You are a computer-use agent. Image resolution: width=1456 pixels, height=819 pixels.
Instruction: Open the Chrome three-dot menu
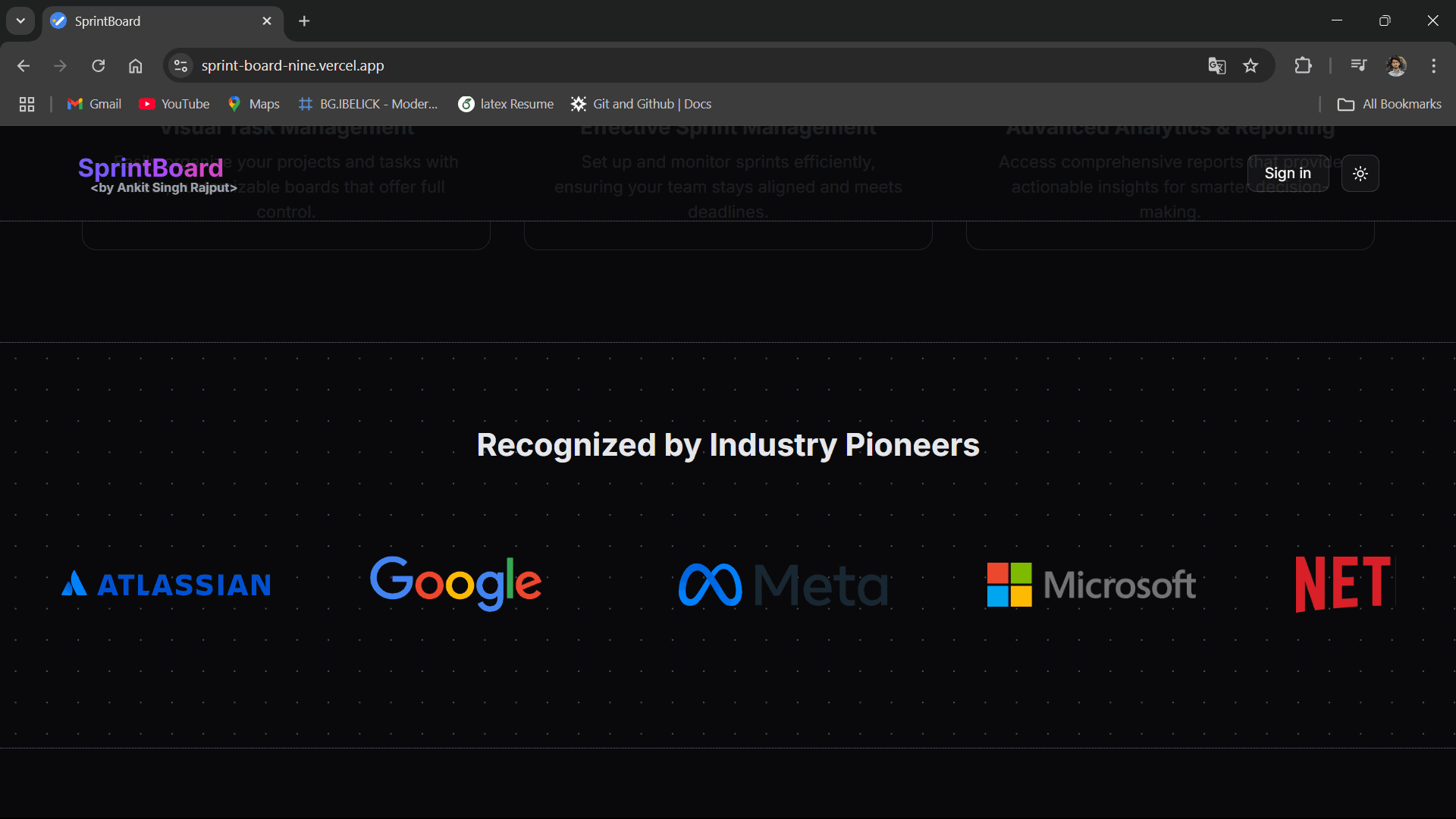point(1433,66)
